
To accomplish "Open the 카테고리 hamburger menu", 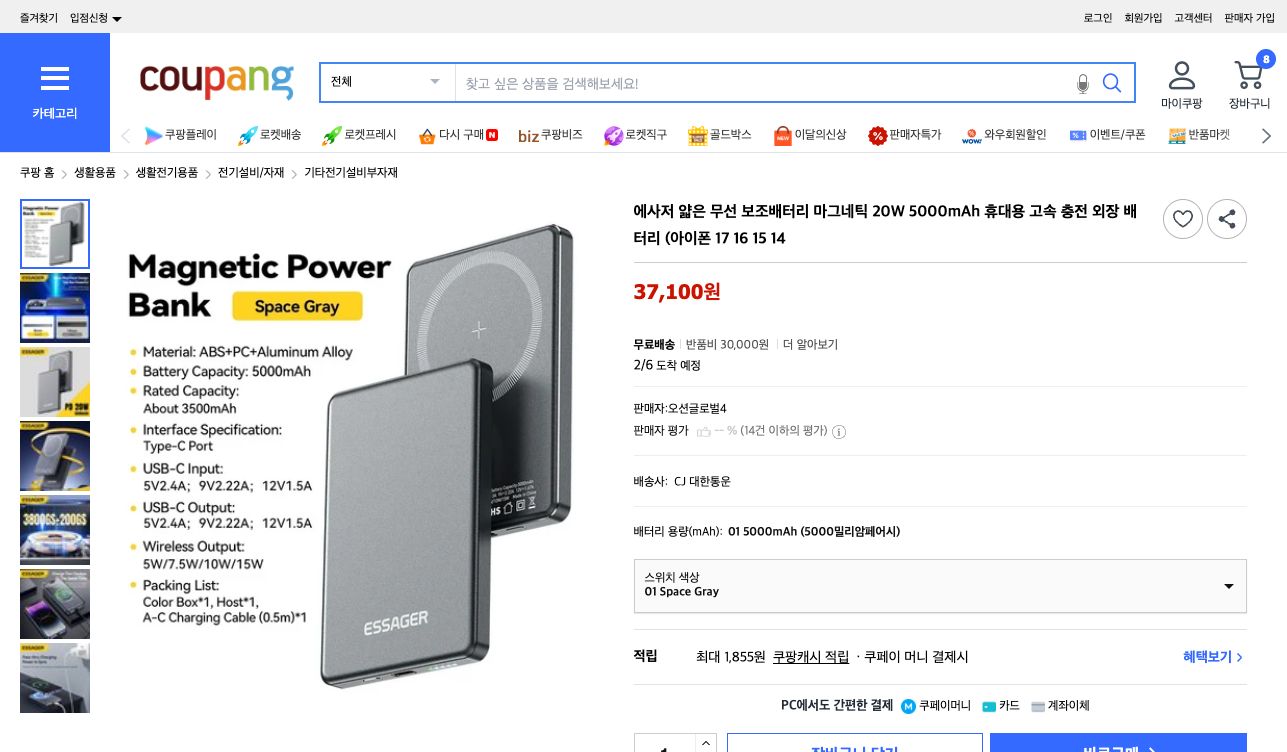I will coord(55,78).
